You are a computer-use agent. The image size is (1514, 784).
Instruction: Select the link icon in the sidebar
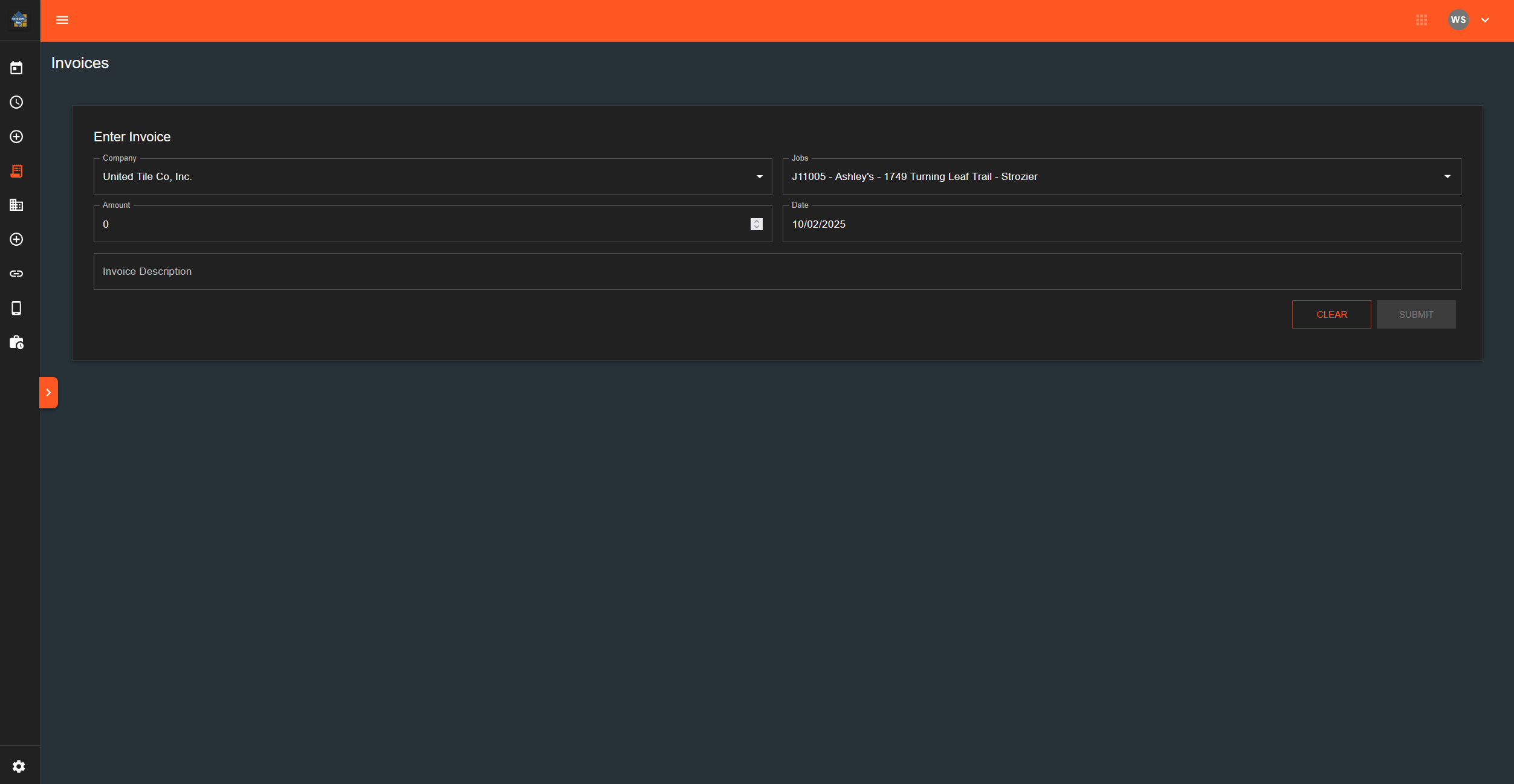pyautogui.click(x=16, y=273)
